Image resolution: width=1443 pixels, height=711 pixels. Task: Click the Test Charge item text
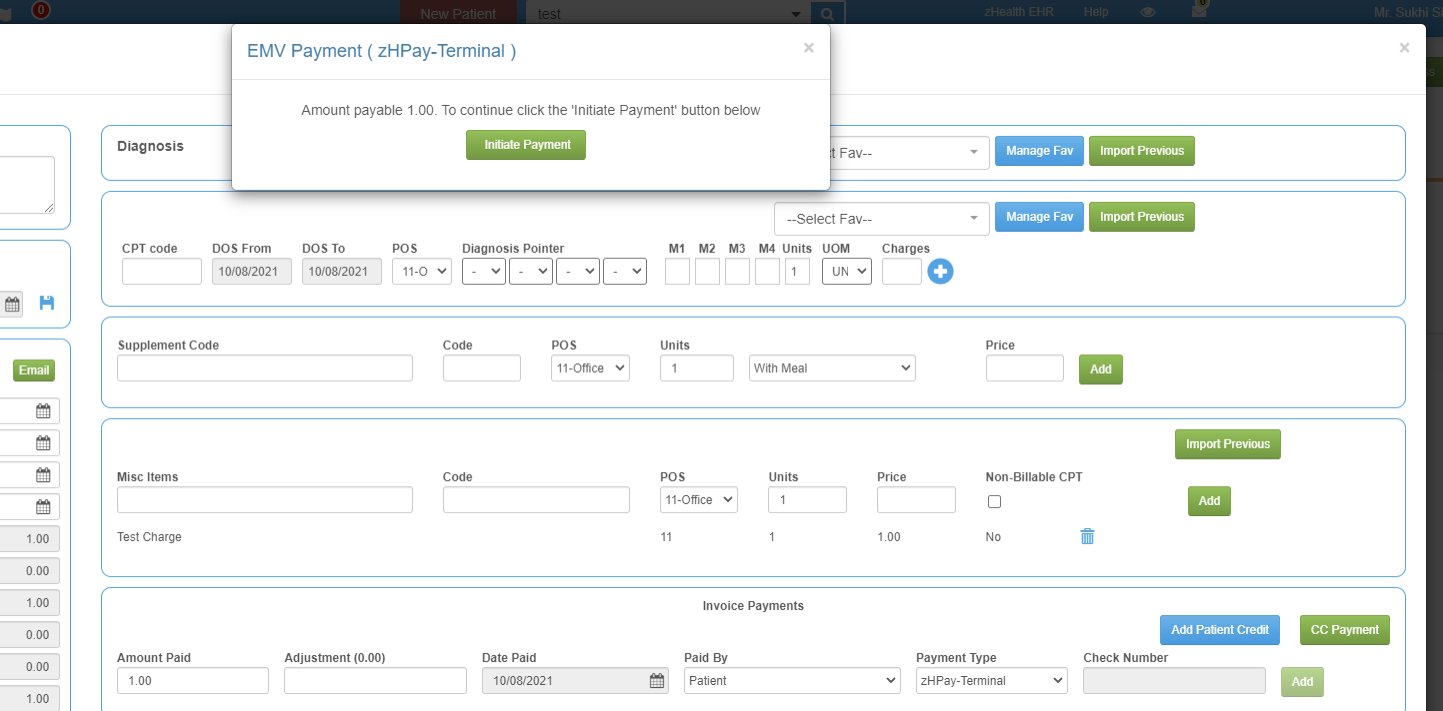(149, 537)
